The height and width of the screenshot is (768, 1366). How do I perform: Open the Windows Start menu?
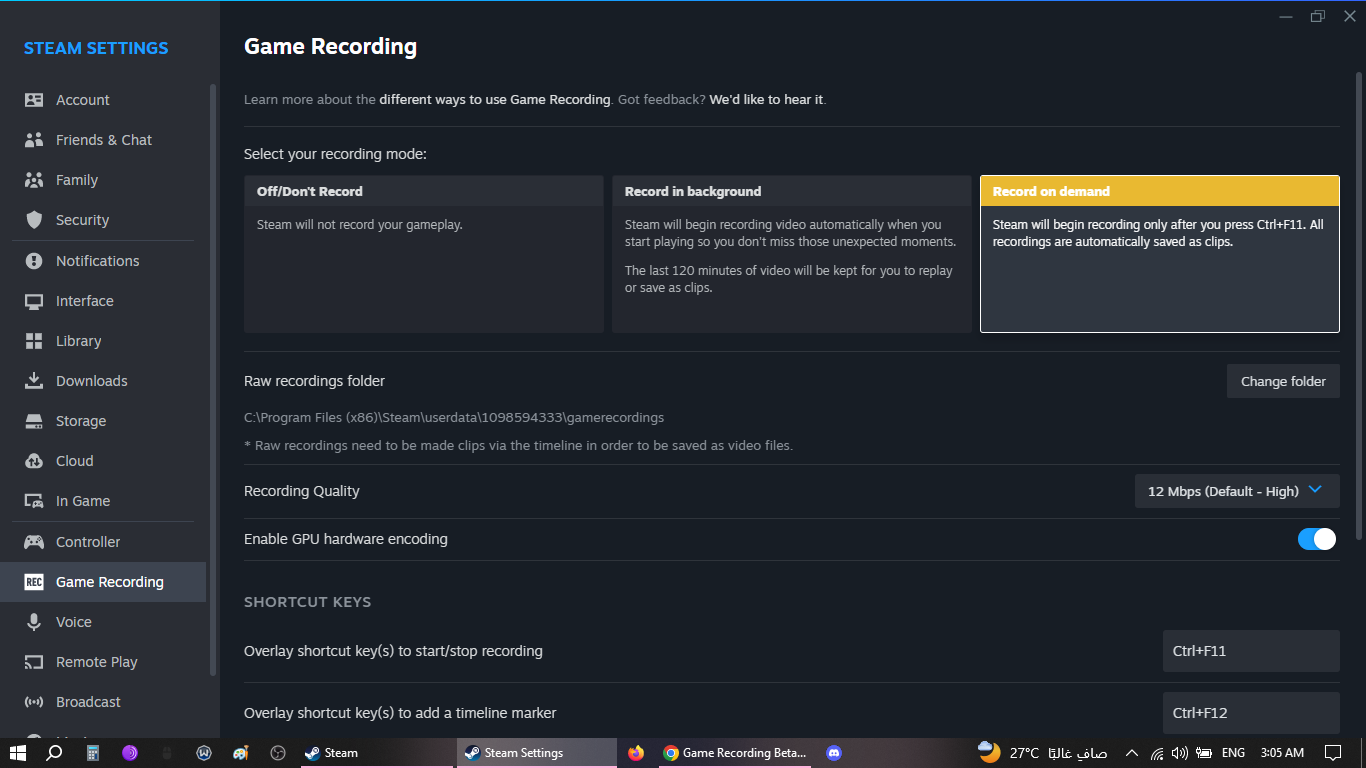pos(17,753)
